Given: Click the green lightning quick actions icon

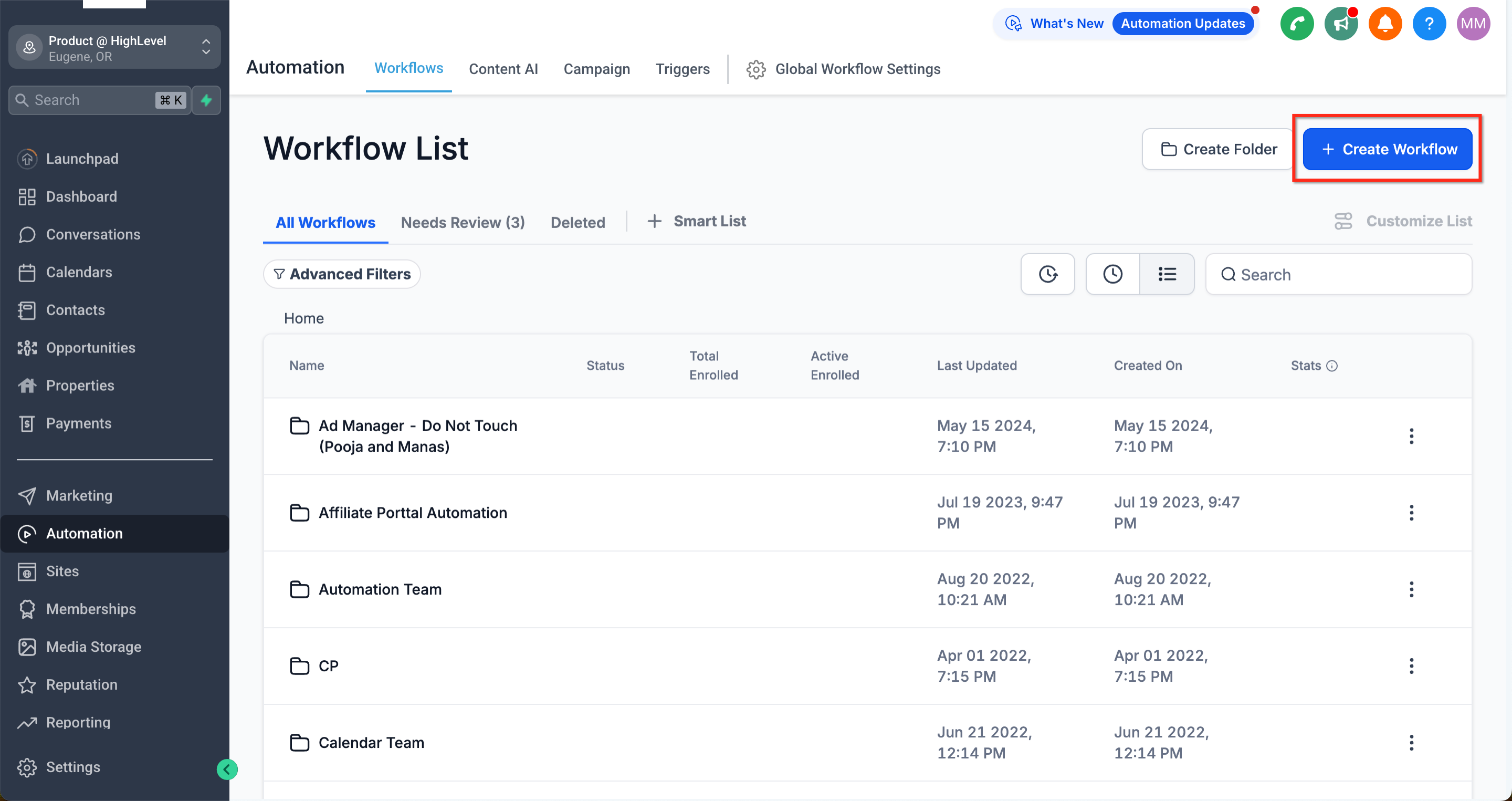Looking at the screenshot, I should [206, 100].
